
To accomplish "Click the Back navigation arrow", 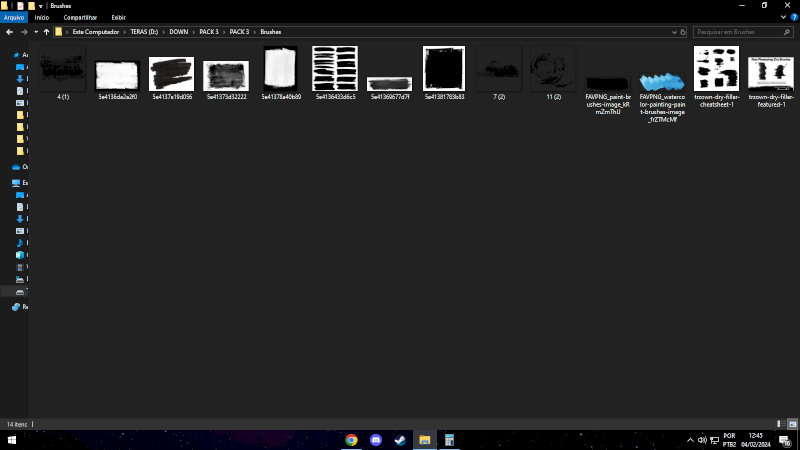I will pyautogui.click(x=9, y=32).
